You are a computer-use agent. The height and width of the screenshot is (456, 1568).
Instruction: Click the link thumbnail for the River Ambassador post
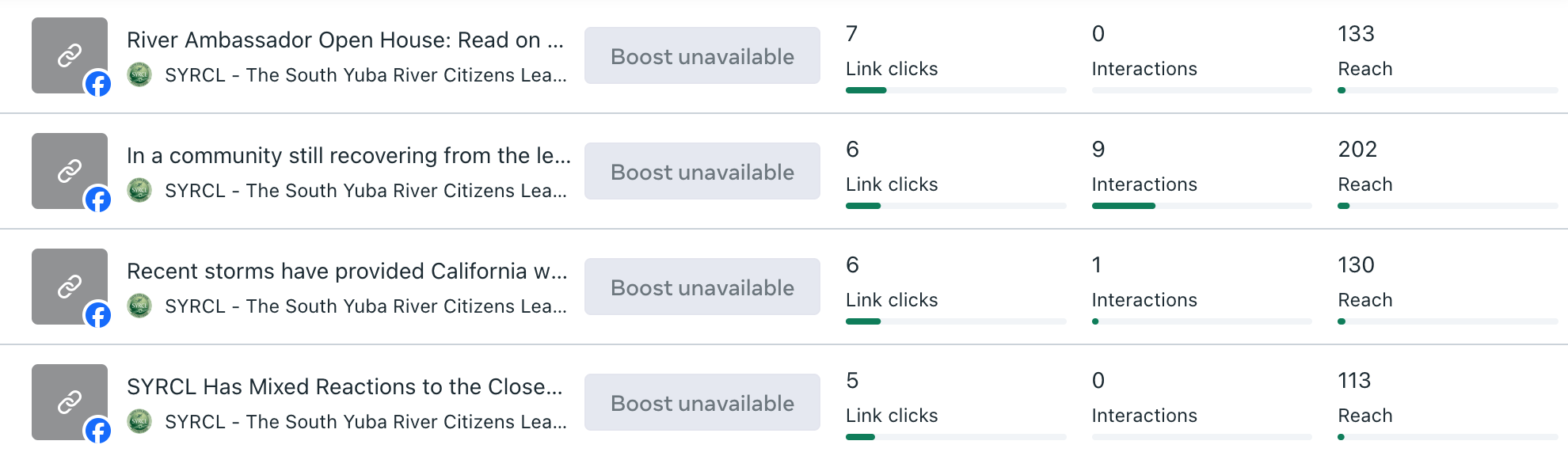(x=70, y=55)
